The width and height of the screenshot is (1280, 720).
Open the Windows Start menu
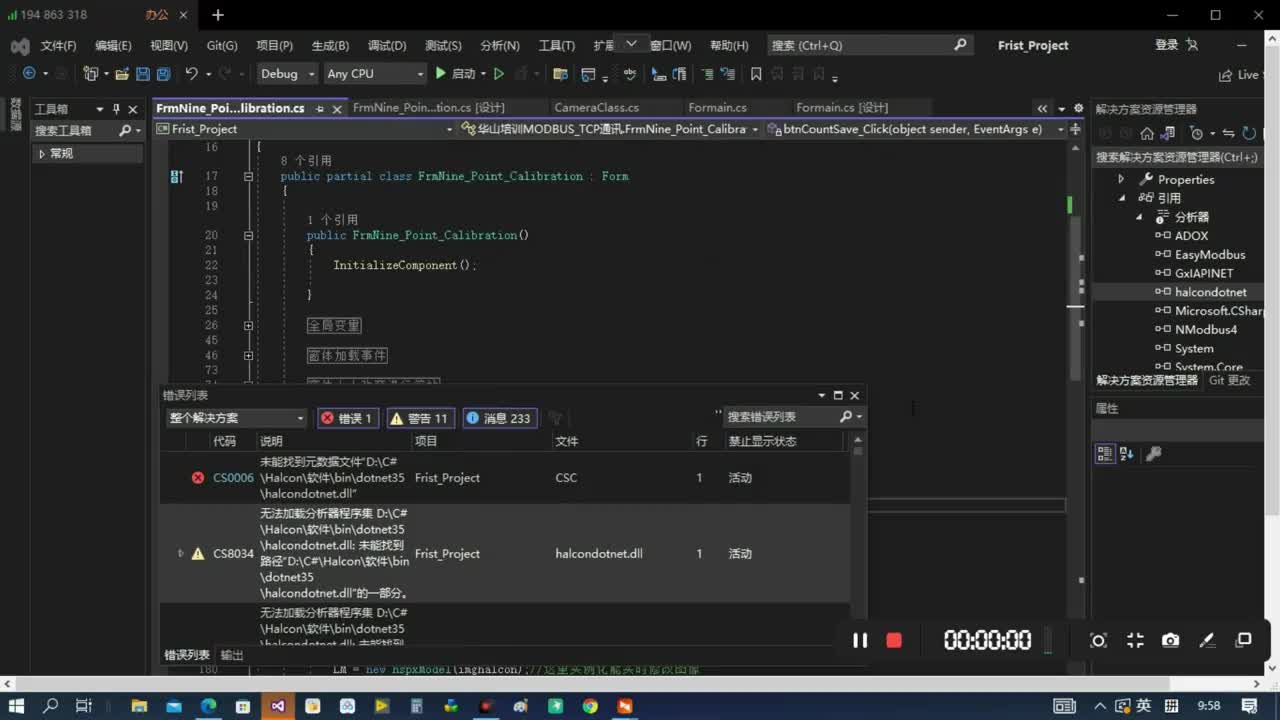pyautogui.click(x=16, y=706)
